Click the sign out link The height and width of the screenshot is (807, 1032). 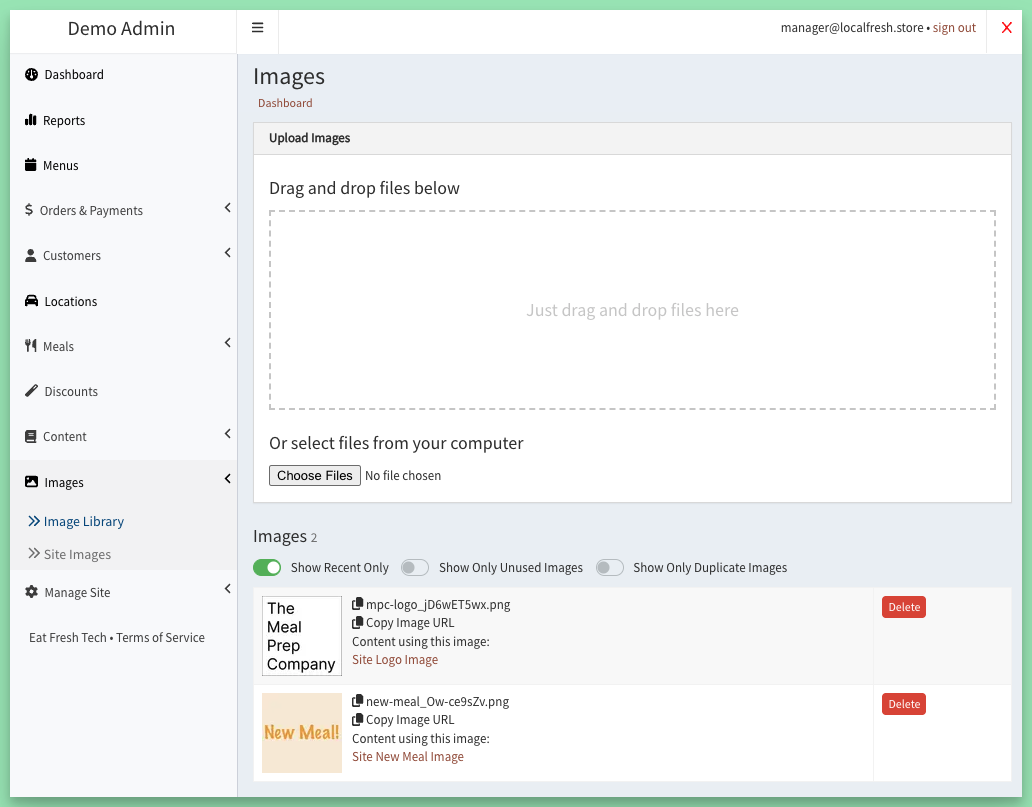(954, 28)
